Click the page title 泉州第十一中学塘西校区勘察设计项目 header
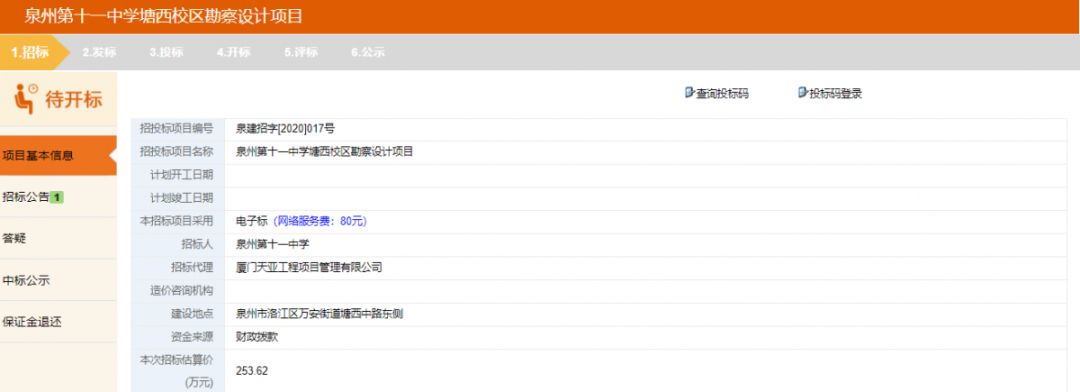Image resolution: width=1080 pixels, height=392 pixels. 163,17
